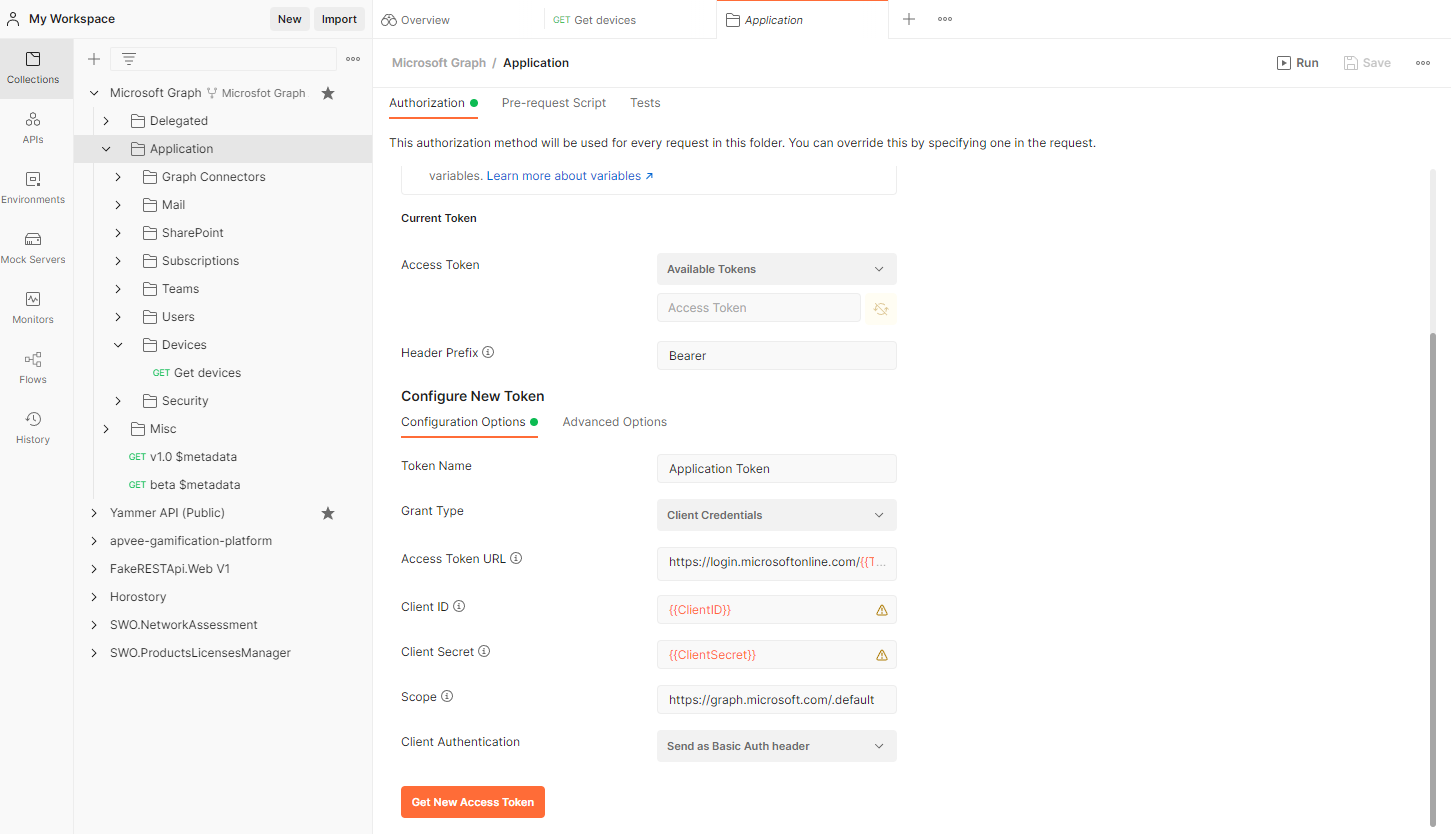Select the Advanced Options tab
The width and height of the screenshot is (1451, 834).
click(x=614, y=422)
